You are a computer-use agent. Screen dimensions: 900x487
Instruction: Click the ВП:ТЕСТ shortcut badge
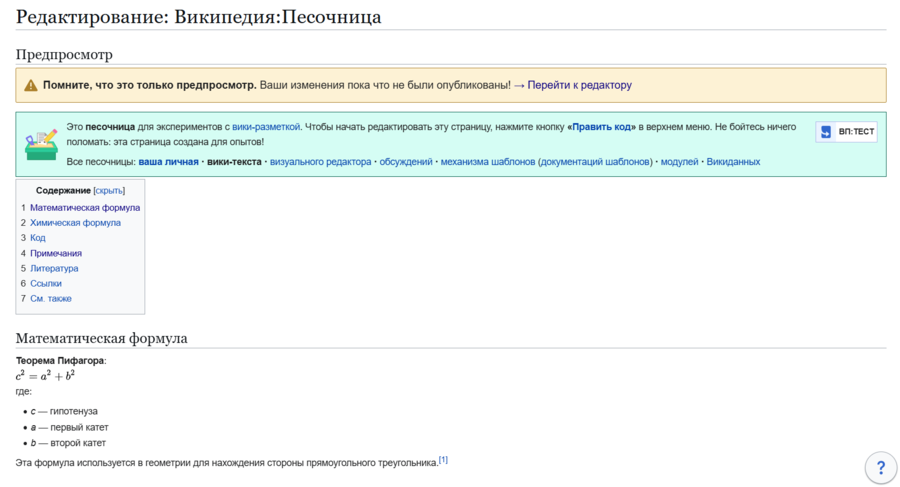846,132
